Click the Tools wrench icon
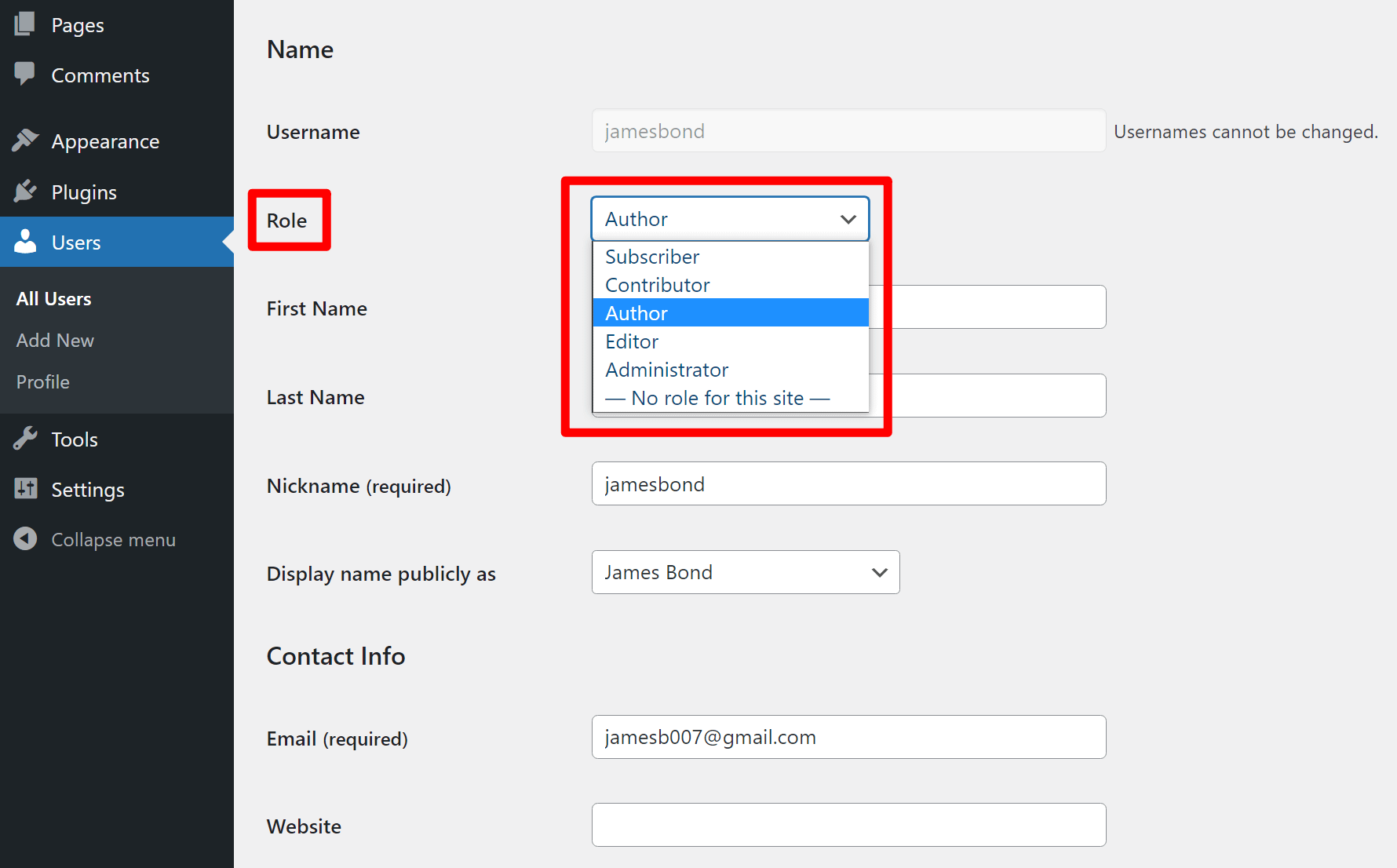 [x=24, y=439]
